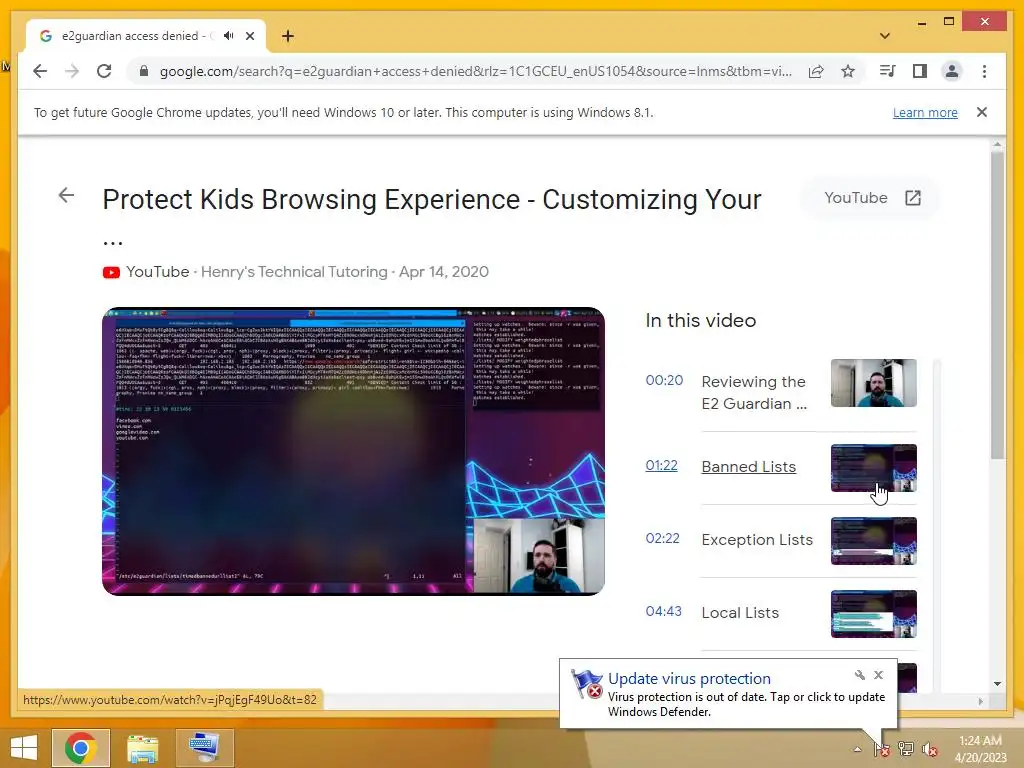This screenshot has height=768, width=1024.
Task: Open media controls icon in toolbar
Action: 888,71
